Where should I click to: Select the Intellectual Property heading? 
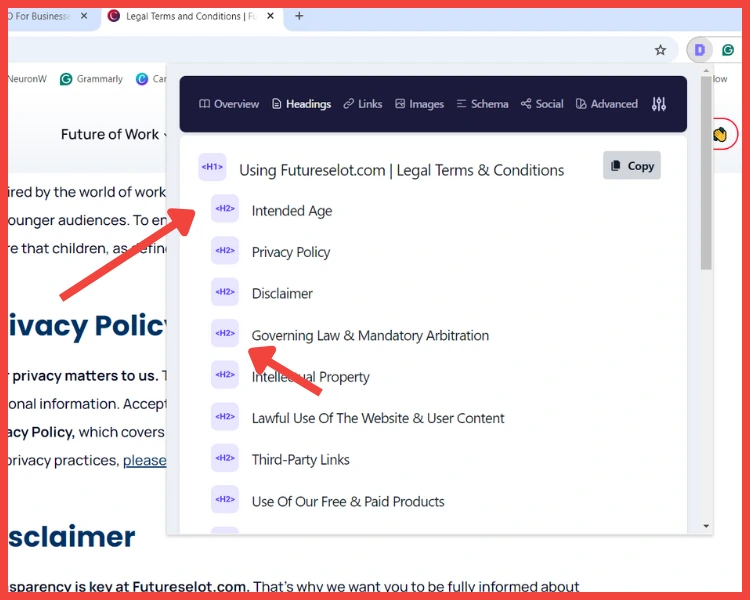click(311, 377)
